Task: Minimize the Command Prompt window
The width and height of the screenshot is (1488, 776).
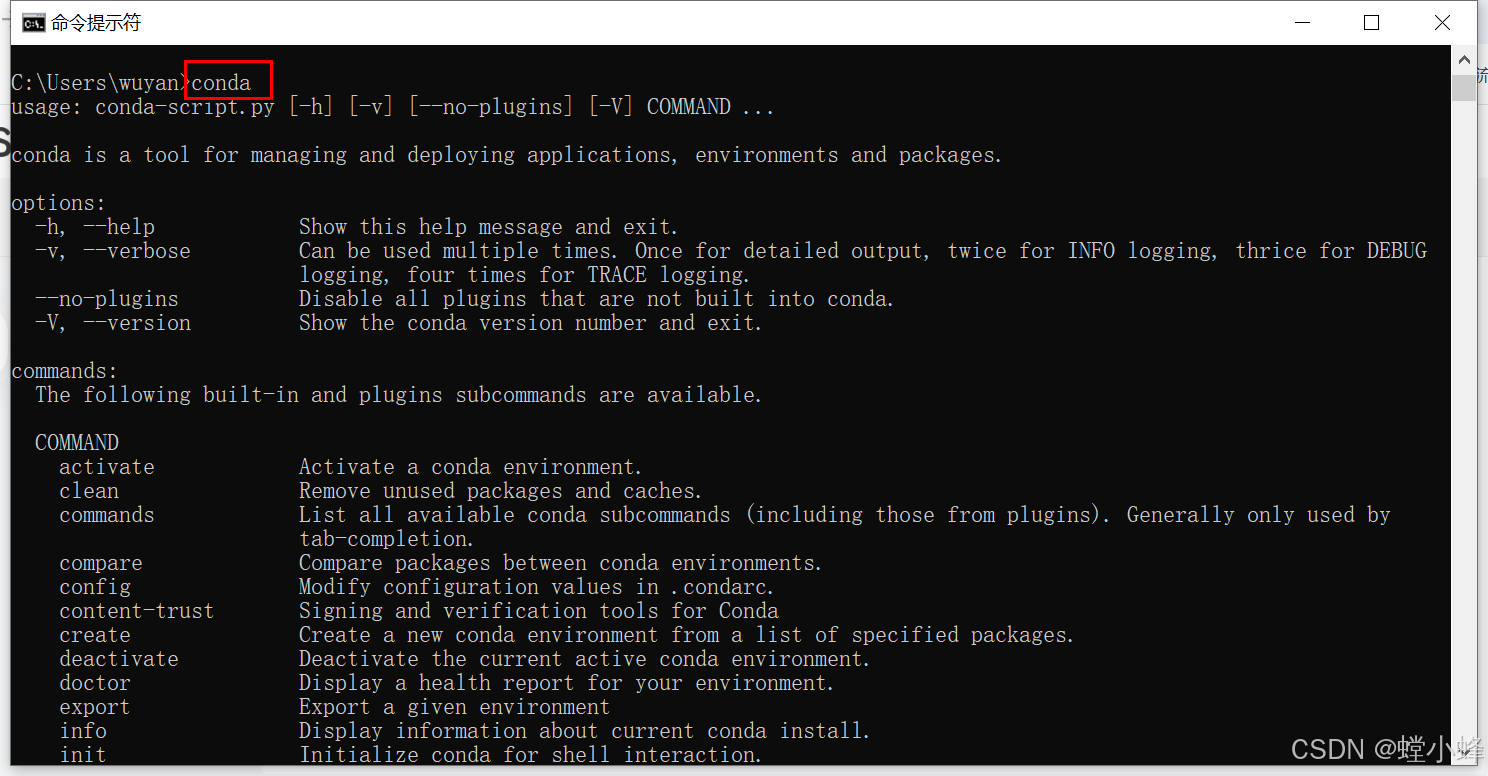Action: click(x=1302, y=22)
